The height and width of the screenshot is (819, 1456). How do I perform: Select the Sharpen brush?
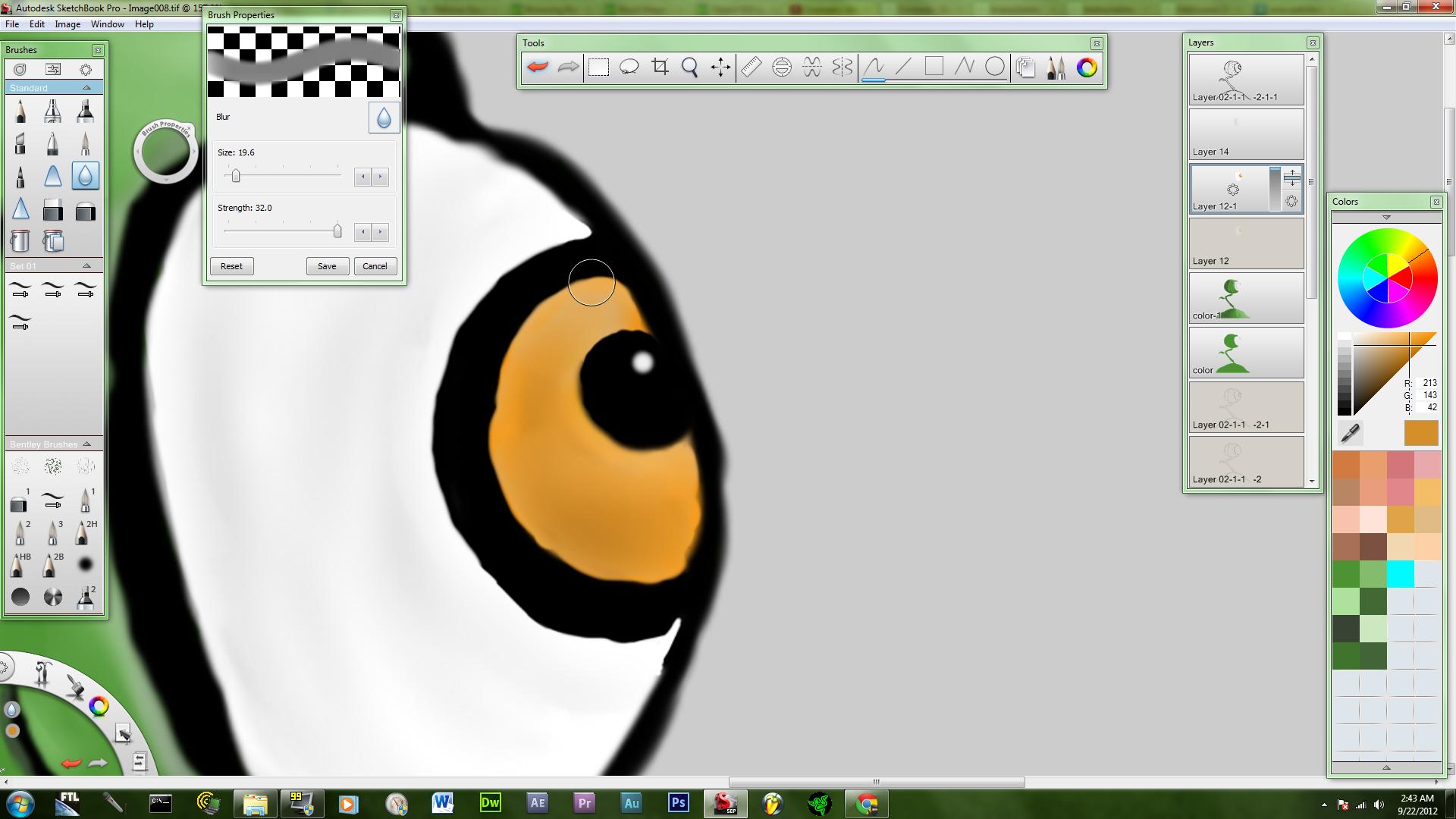(20, 209)
